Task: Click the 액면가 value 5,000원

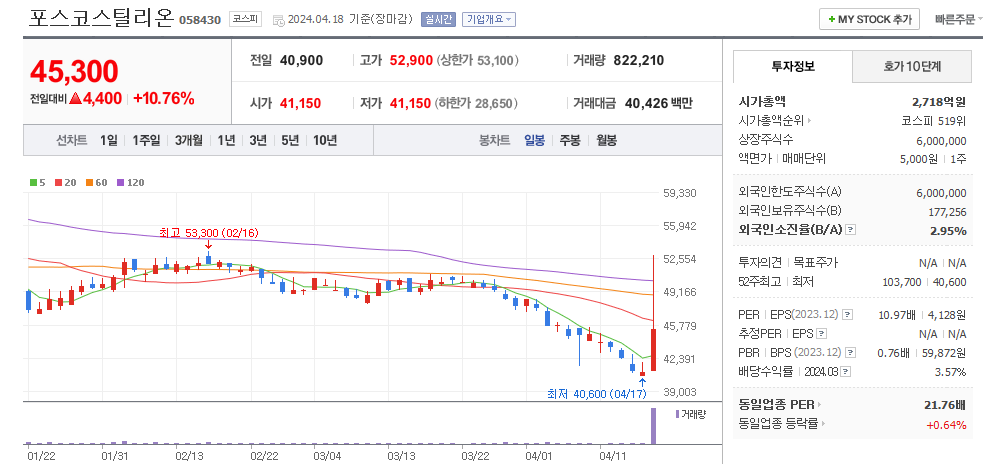Action: click(x=919, y=159)
